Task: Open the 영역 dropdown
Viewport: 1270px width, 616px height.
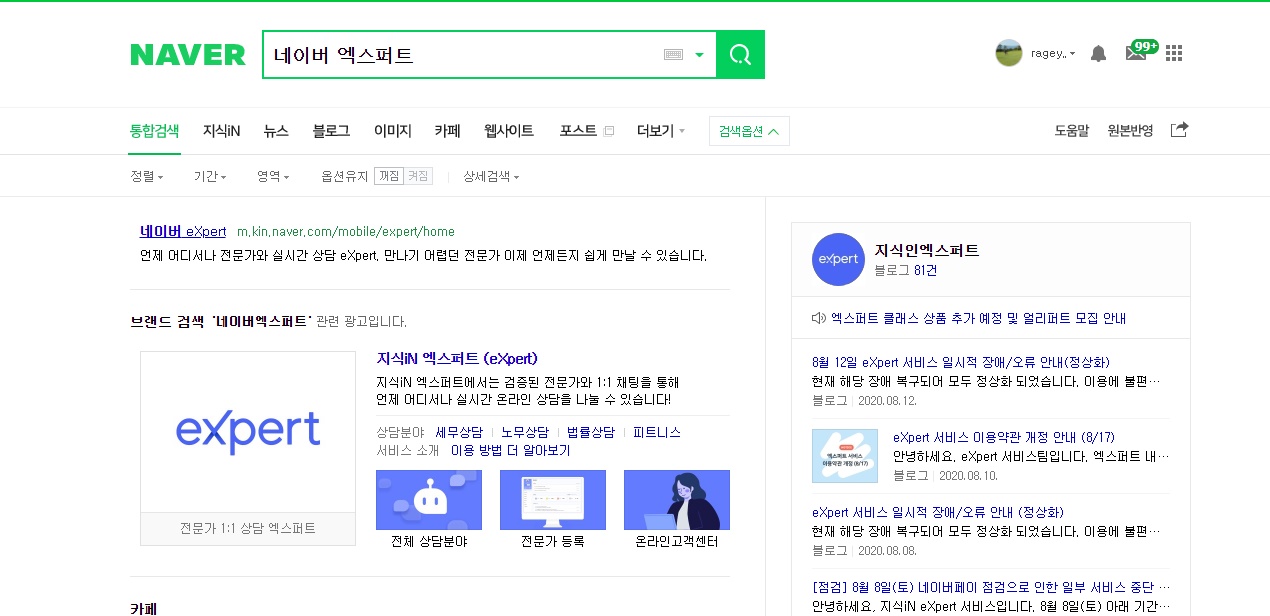Action: coord(273,176)
